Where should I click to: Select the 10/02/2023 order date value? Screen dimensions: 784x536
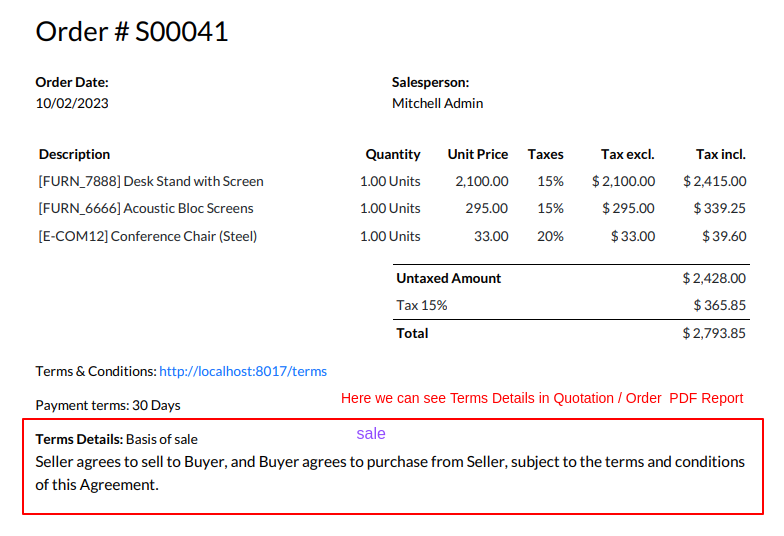(x=72, y=103)
